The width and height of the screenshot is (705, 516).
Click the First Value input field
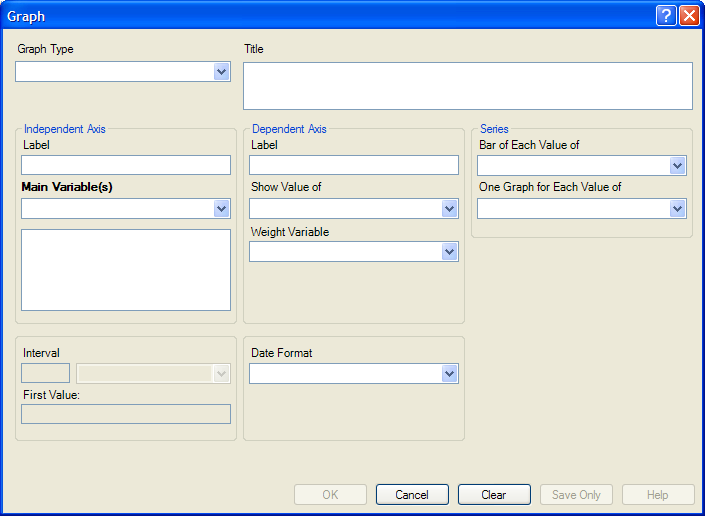pyautogui.click(x=125, y=414)
